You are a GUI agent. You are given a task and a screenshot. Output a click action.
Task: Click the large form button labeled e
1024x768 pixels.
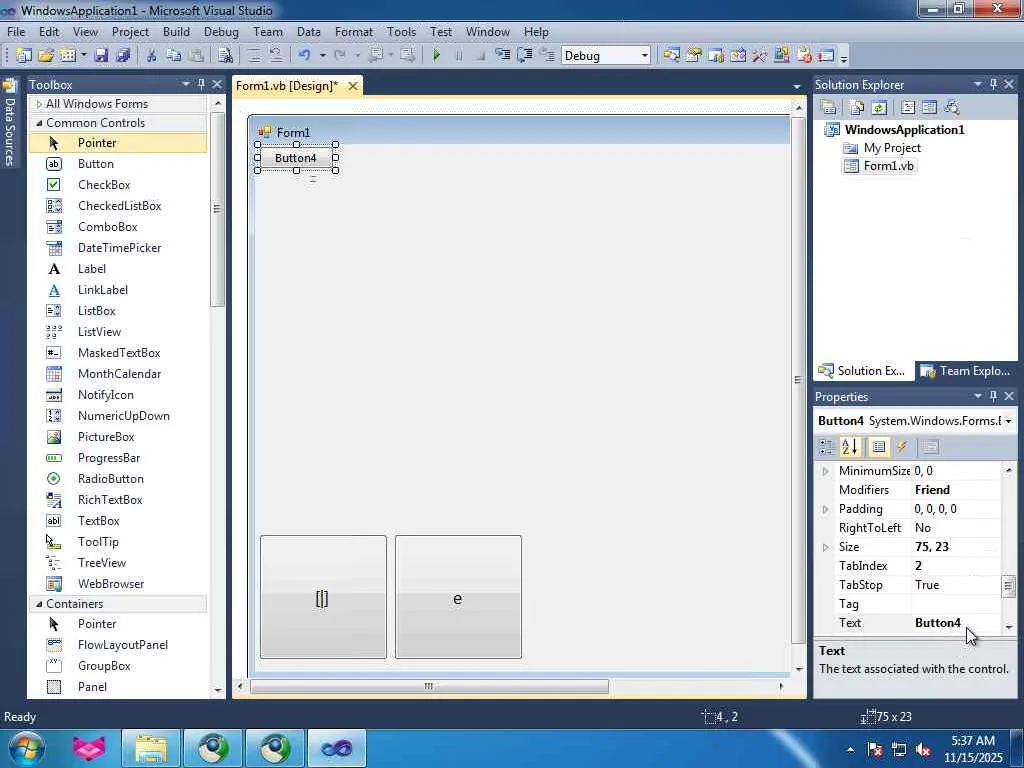coord(458,597)
